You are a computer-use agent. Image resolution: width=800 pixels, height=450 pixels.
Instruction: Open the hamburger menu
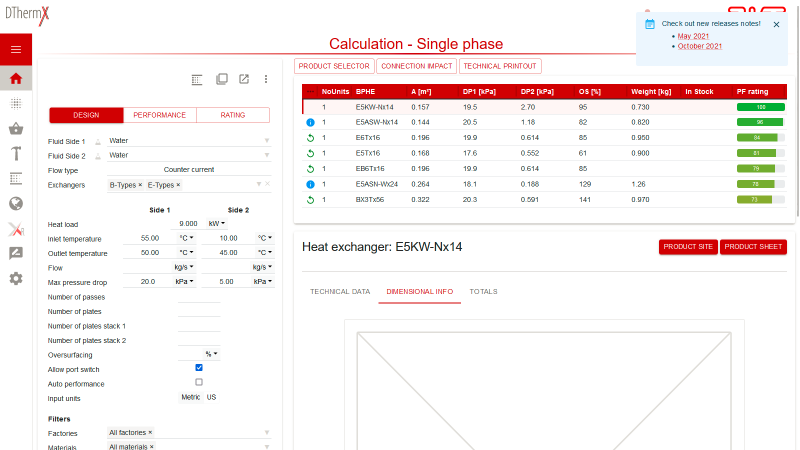click(16, 49)
